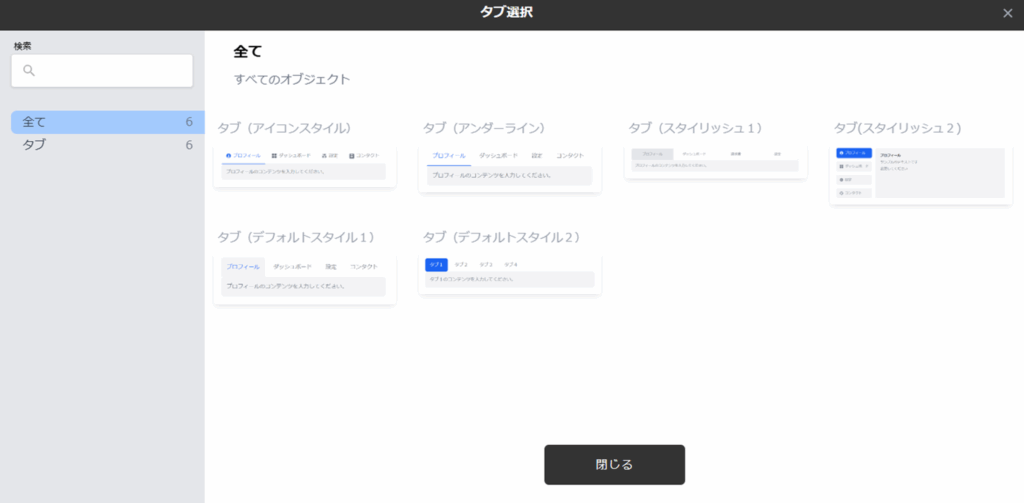
Task: Click the dashboard grid icon in icon-style preview
Action: click(274, 156)
